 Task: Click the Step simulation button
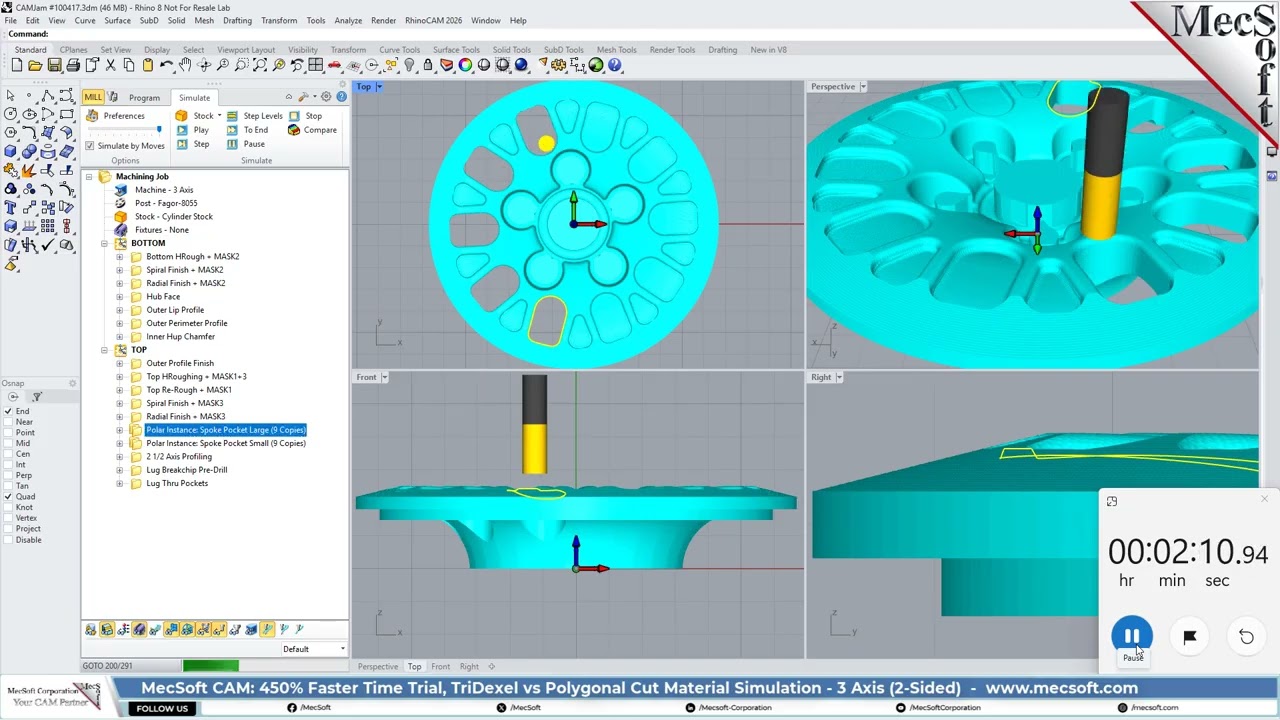coord(194,144)
